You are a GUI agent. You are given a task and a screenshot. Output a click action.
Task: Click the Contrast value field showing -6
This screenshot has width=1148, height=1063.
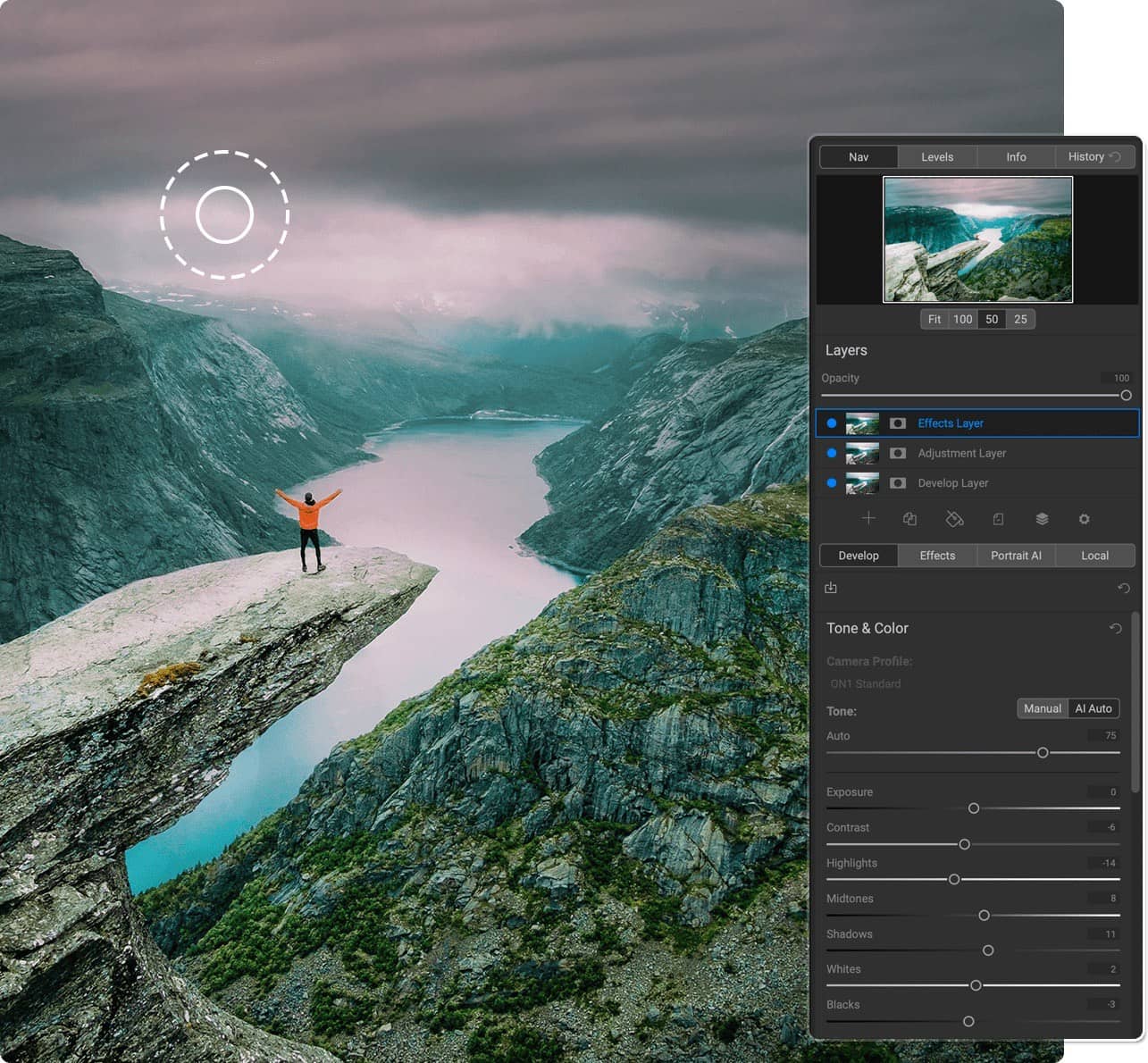tap(1104, 827)
